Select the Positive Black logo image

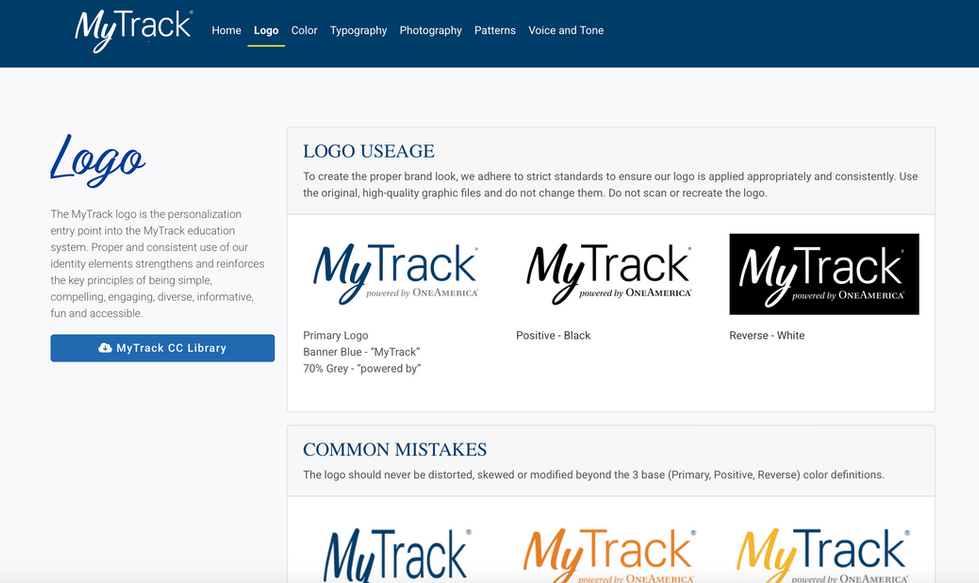click(x=609, y=274)
